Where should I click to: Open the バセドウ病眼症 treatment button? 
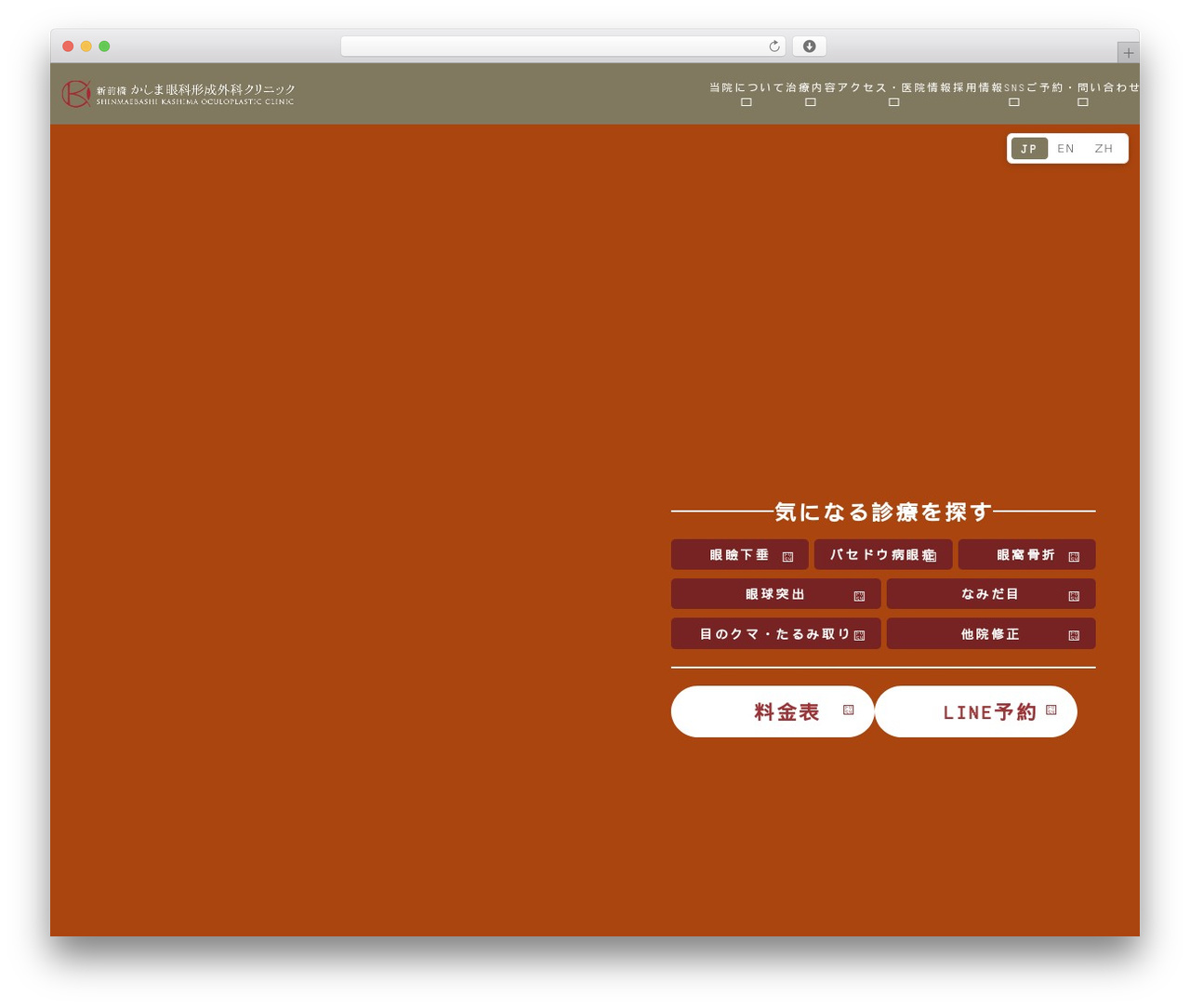point(883,554)
